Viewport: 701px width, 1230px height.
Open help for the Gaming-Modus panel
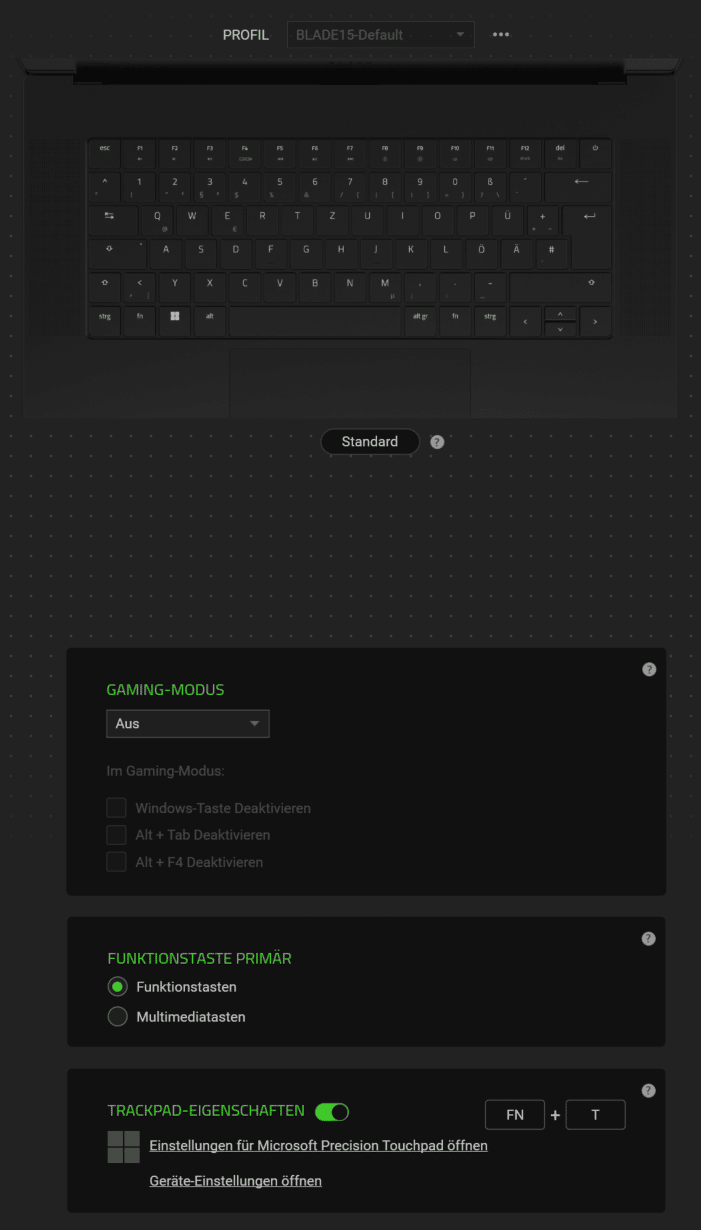[x=649, y=669]
